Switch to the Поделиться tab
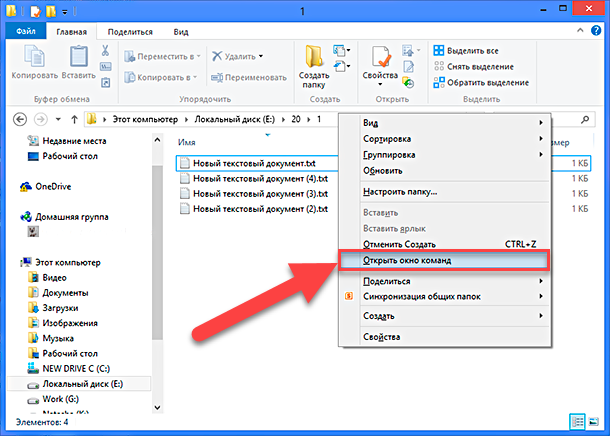Image resolution: width=610 pixels, height=436 pixels. tap(130, 32)
